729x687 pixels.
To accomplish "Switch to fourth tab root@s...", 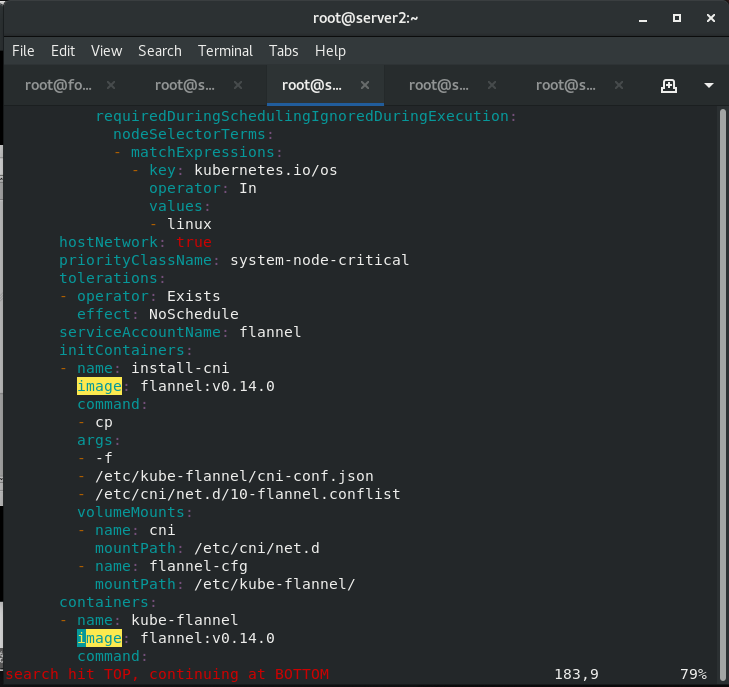I will pyautogui.click(x=438, y=85).
